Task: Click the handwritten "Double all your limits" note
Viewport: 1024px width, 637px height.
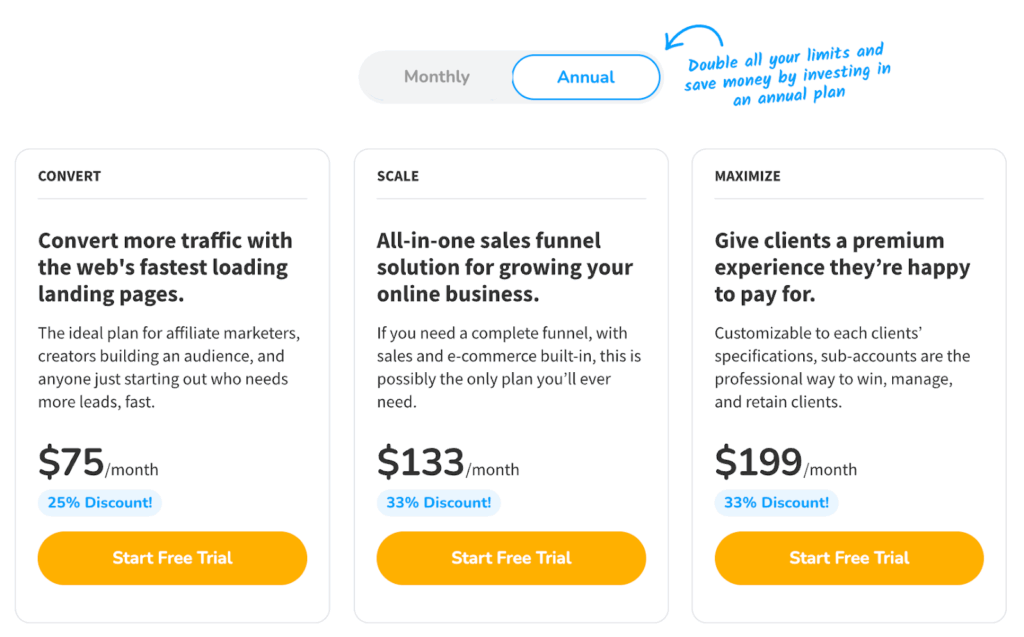Action: pyautogui.click(x=787, y=72)
